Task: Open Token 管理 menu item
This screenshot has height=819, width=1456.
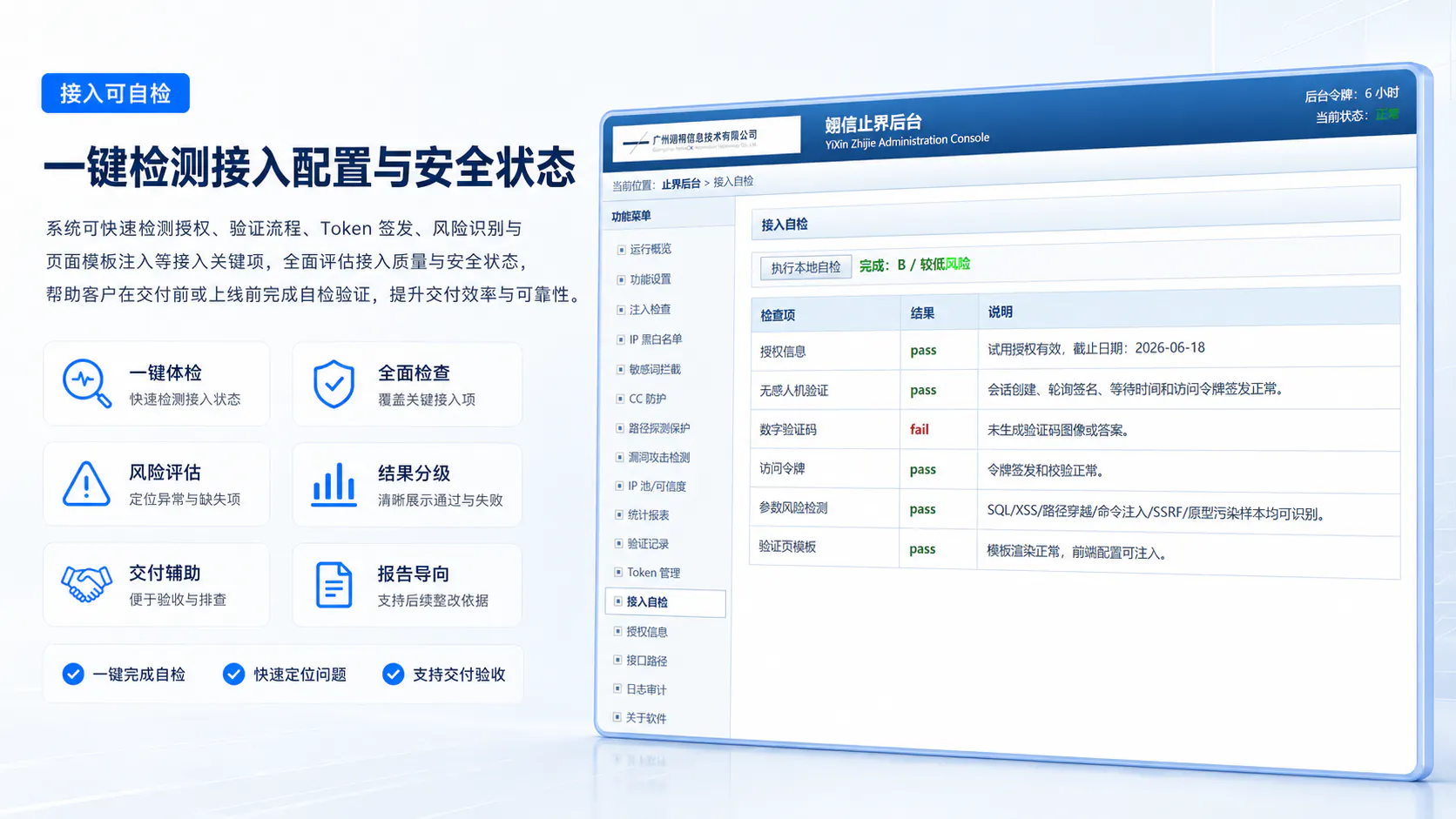Action: pos(653,573)
